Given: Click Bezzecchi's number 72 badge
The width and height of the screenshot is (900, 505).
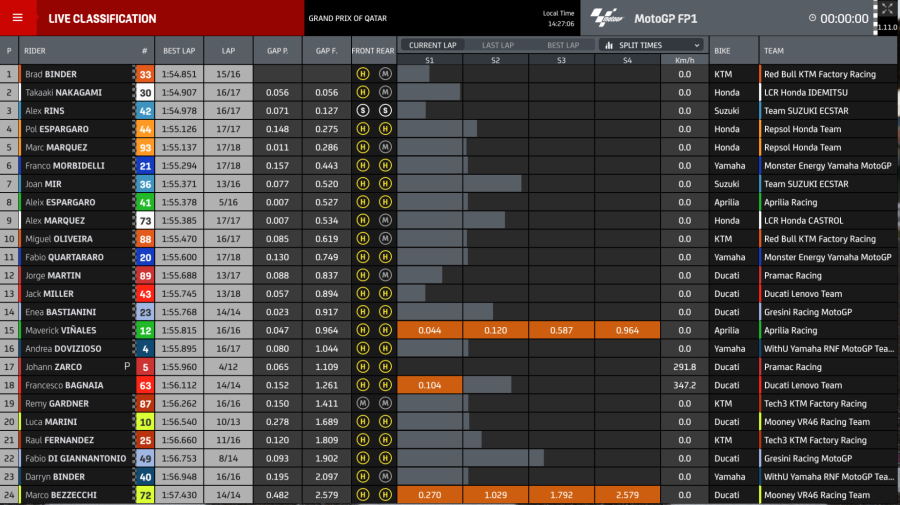Looking at the screenshot, I should 145,495.
